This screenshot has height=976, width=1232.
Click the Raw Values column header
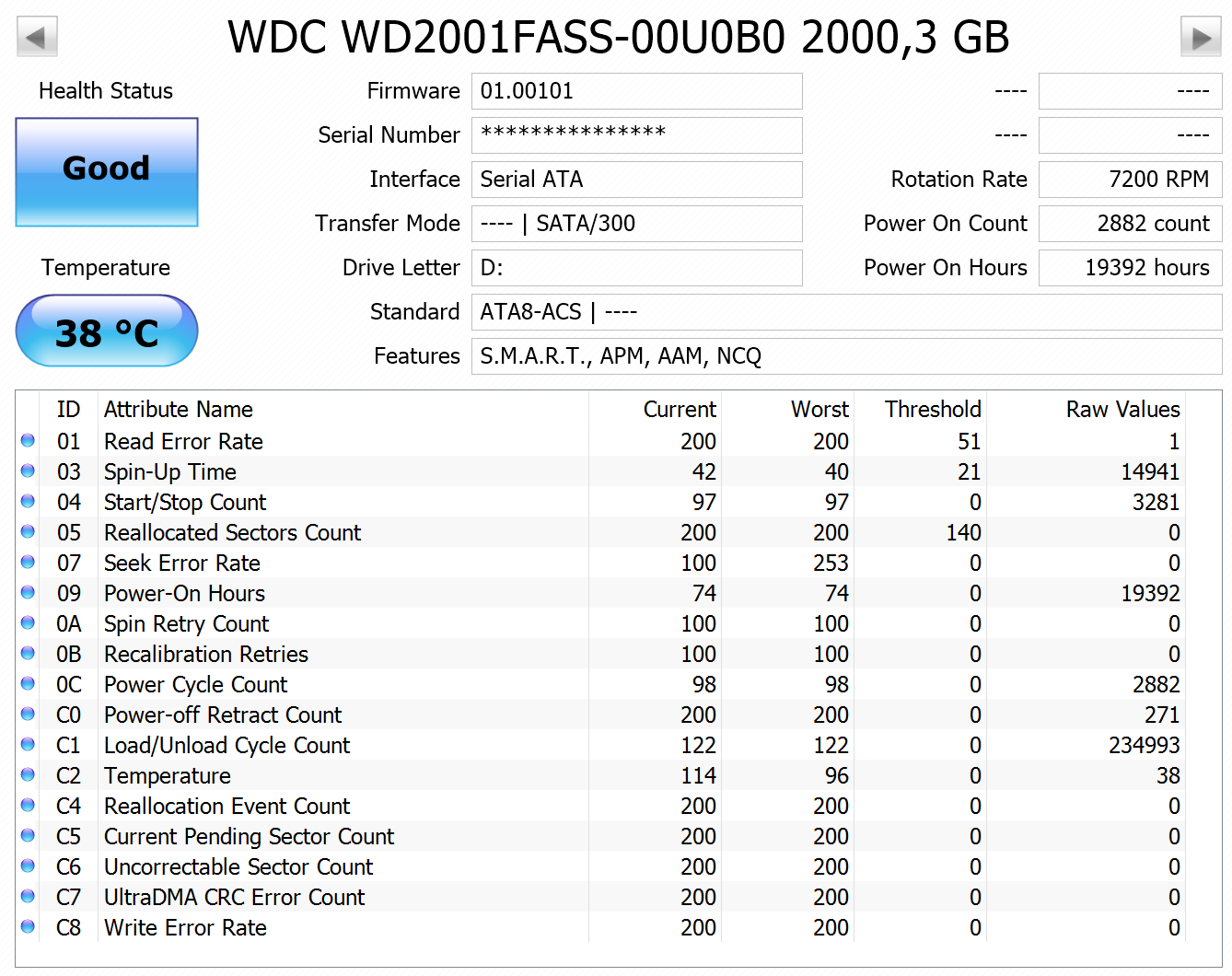[1122, 410]
